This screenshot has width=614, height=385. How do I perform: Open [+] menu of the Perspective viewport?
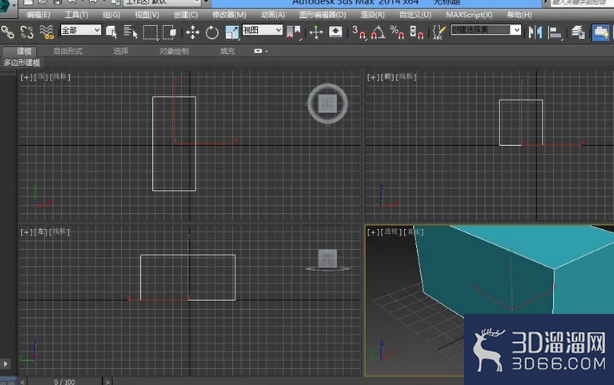373,232
